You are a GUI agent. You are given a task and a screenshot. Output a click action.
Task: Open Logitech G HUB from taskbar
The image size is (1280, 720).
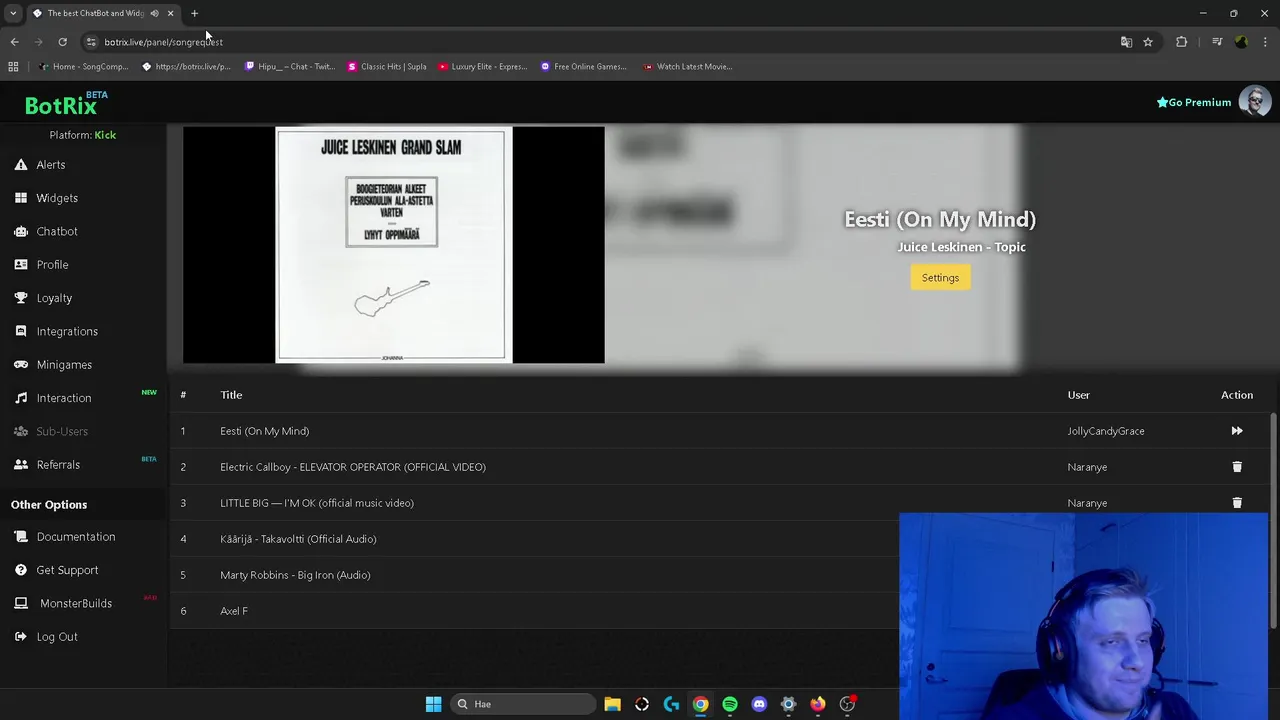[x=671, y=704]
